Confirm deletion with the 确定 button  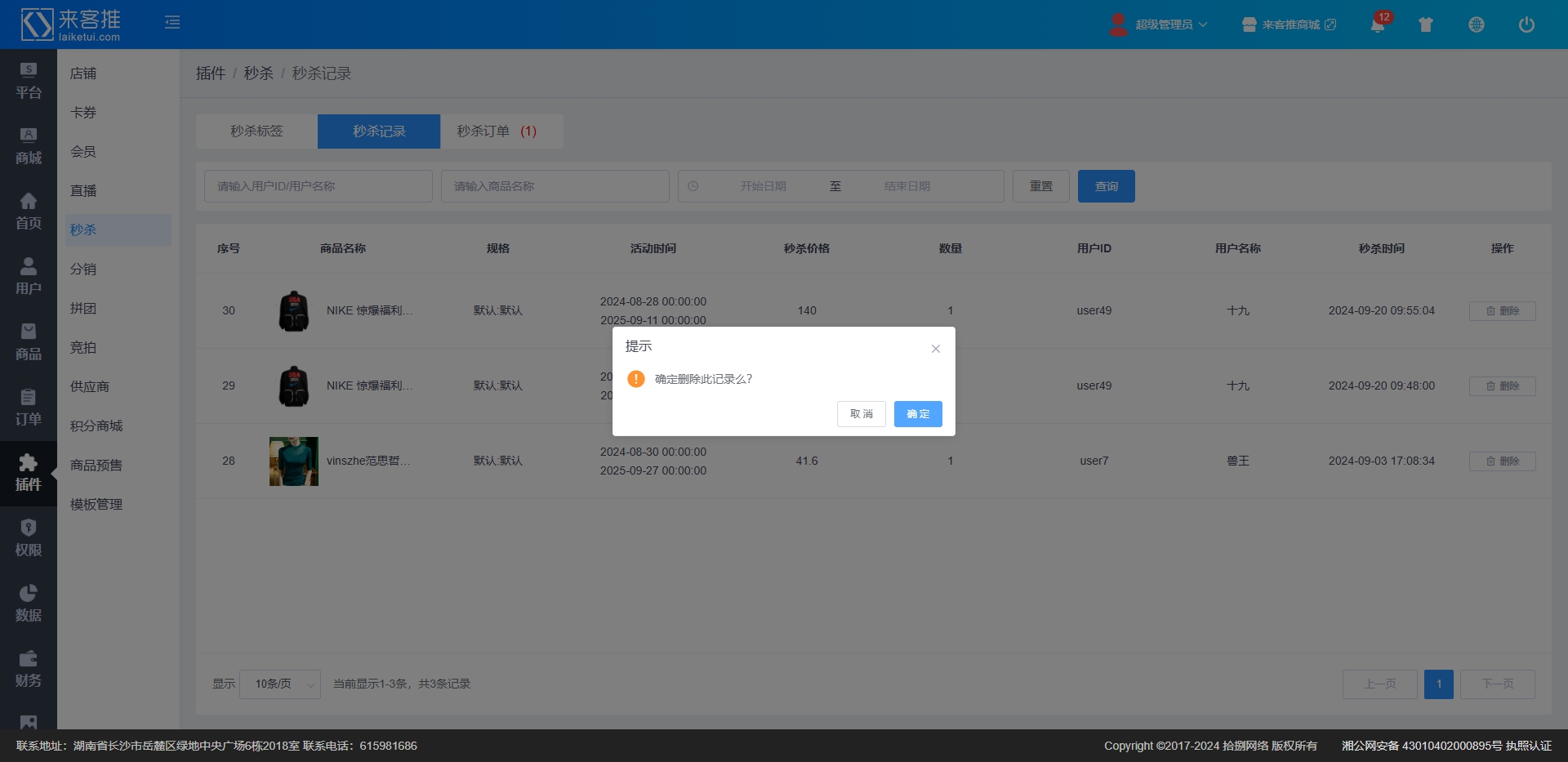[x=917, y=414]
